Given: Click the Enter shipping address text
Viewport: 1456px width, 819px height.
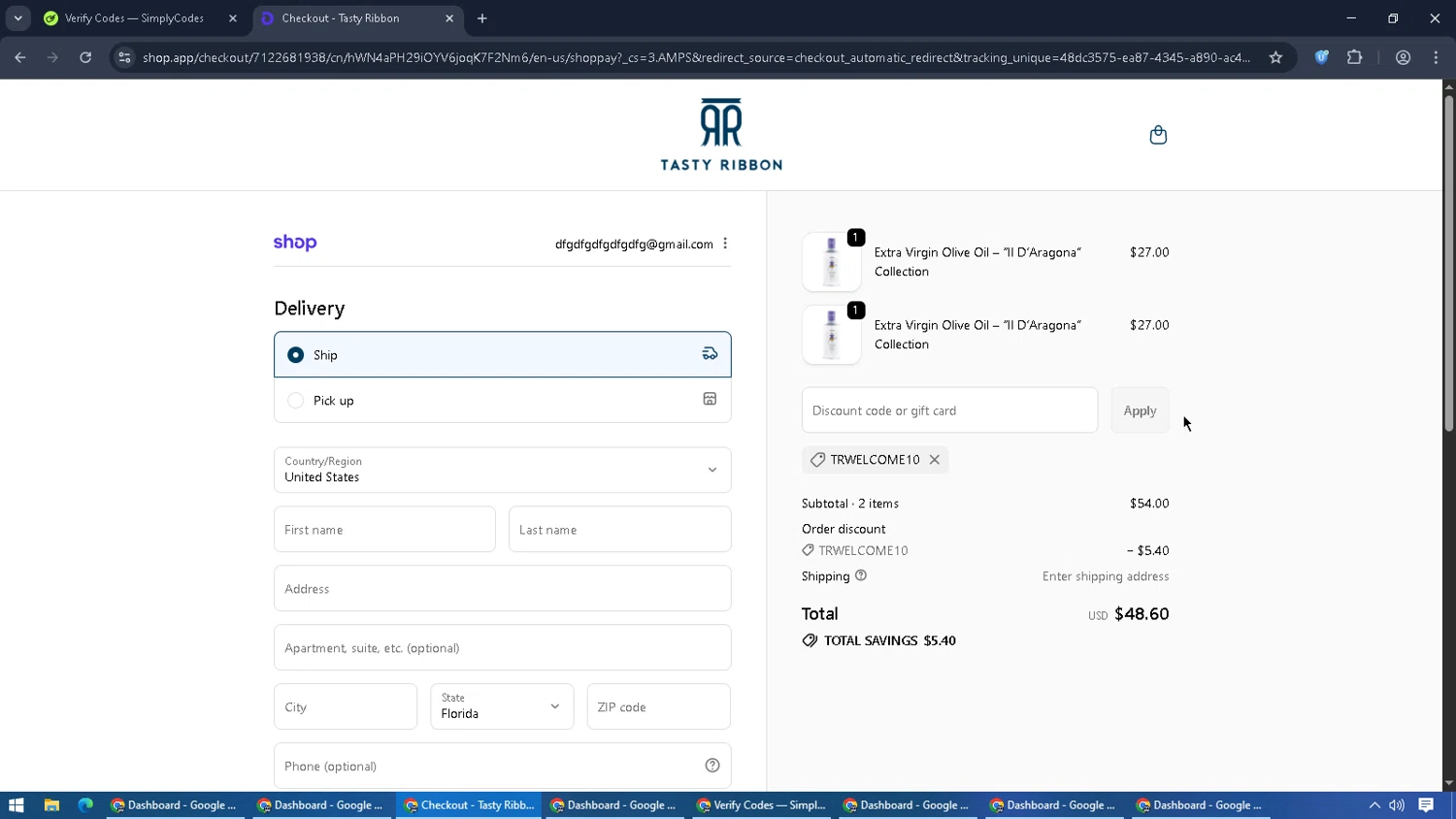Looking at the screenshot, I should (x=1106, y=576).
